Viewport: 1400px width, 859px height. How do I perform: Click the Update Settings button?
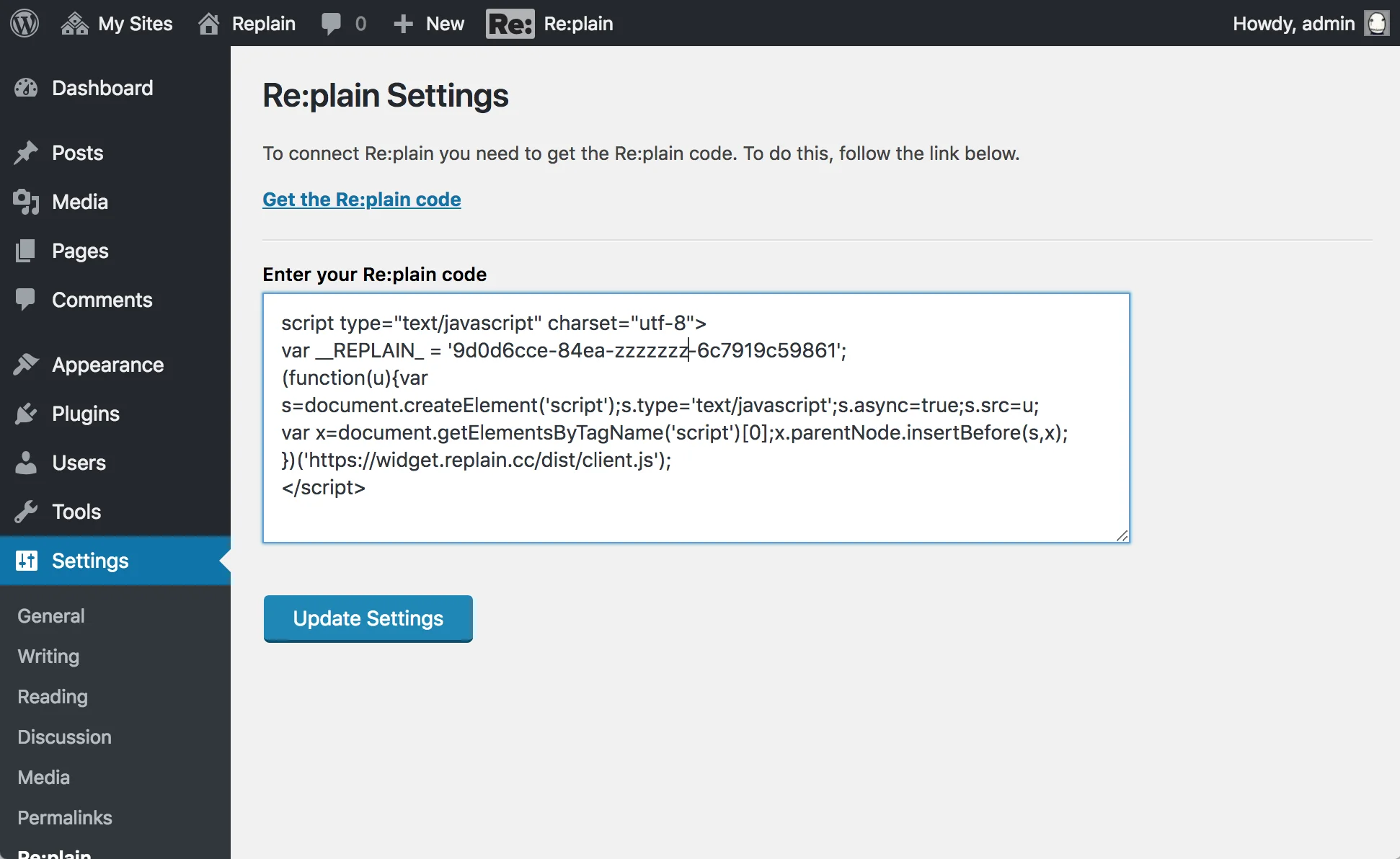pyautogui.click(x=368, y=618)
